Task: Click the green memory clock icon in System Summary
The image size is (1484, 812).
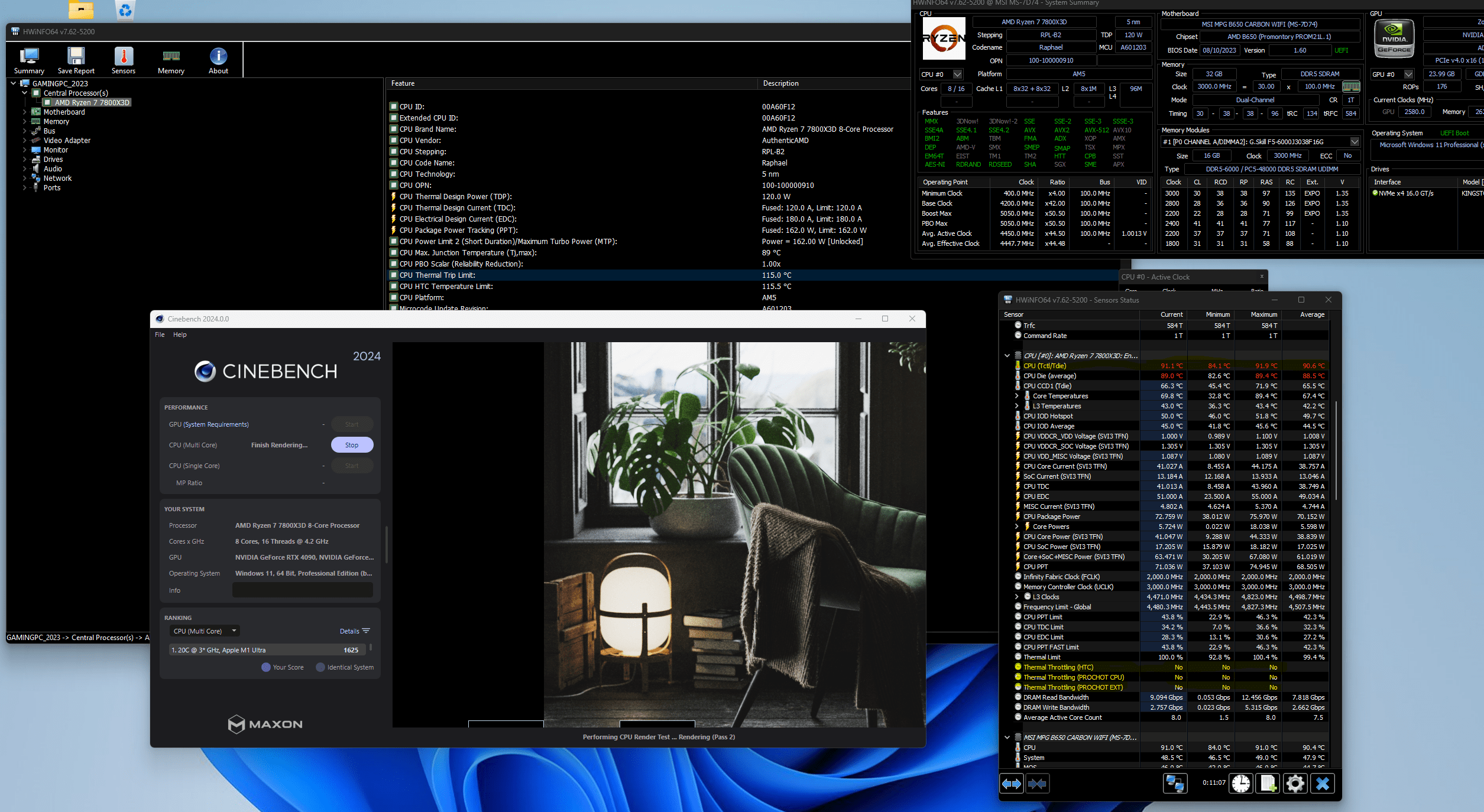Action: coord(1351,87)
